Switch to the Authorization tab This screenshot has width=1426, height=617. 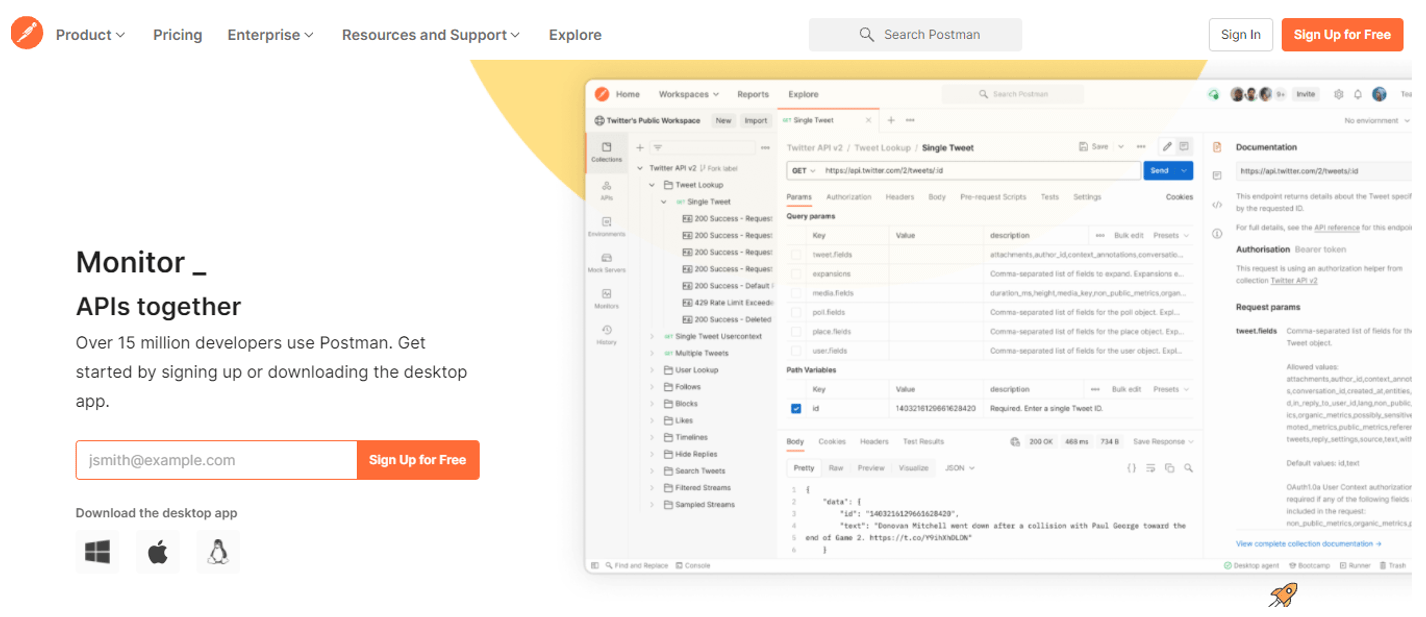coord(849,197)
